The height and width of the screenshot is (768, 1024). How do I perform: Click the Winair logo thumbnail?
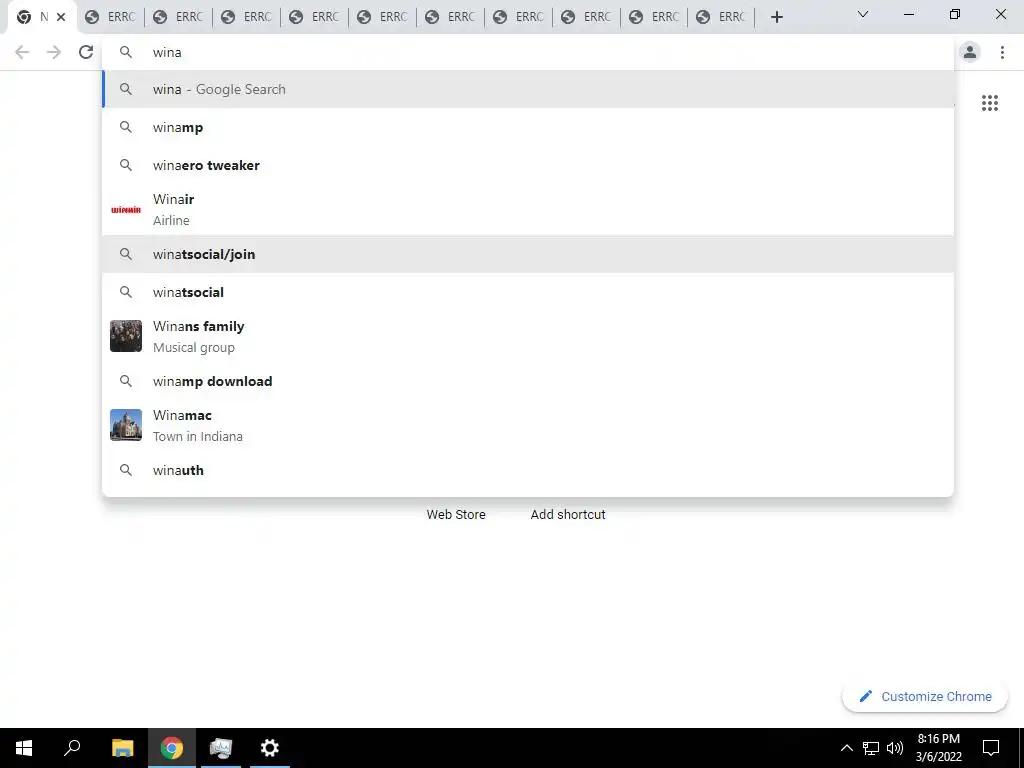(x=126, y=210)
